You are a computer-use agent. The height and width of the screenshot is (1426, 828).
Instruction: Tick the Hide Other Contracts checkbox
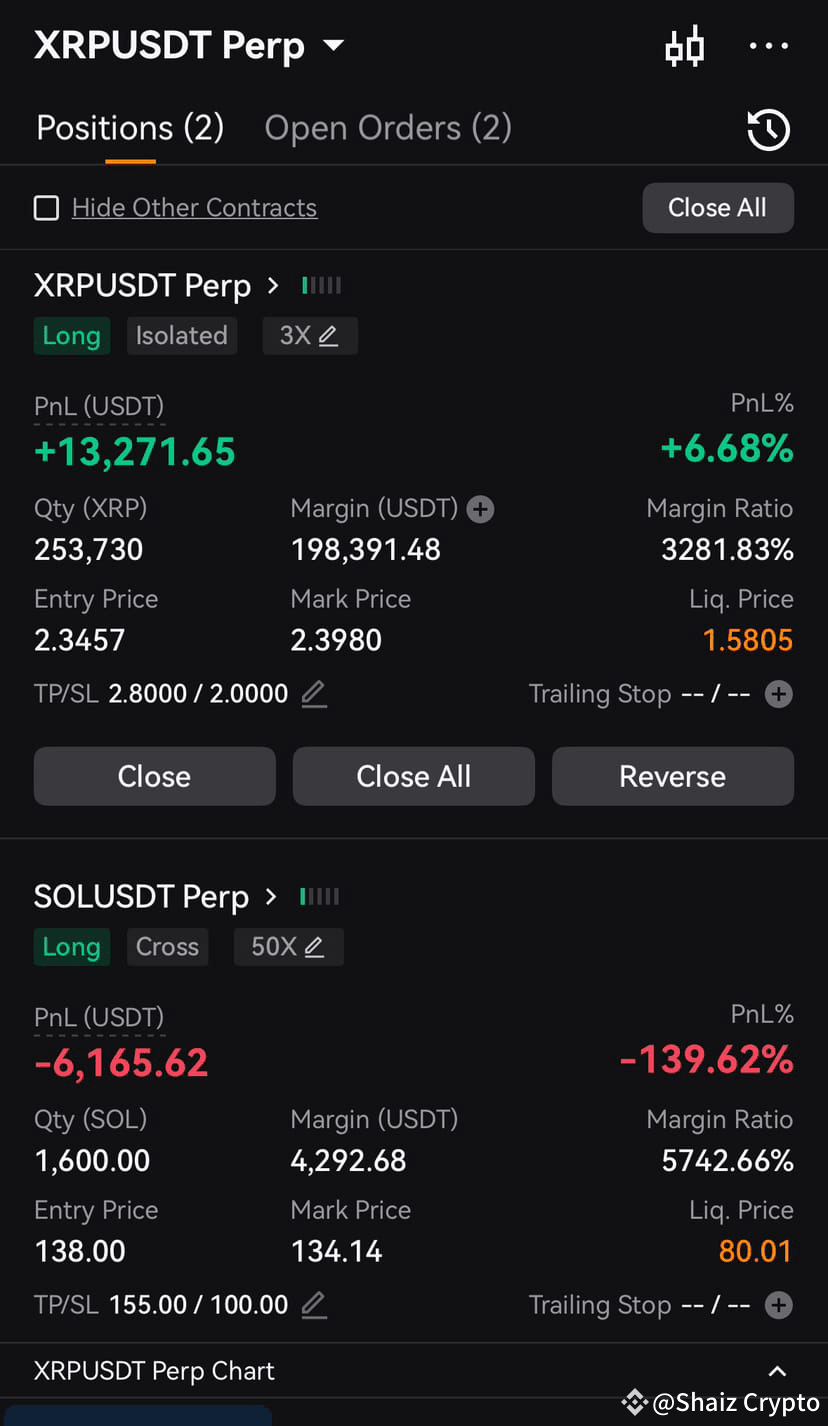click(x=46, y=208)
